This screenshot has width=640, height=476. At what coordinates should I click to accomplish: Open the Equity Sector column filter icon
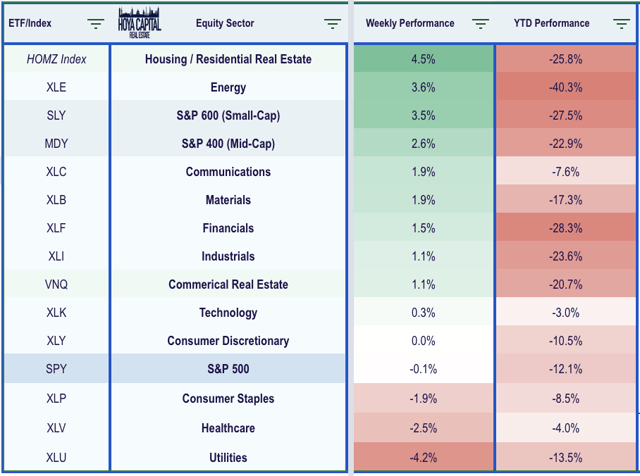pos(332,23)
